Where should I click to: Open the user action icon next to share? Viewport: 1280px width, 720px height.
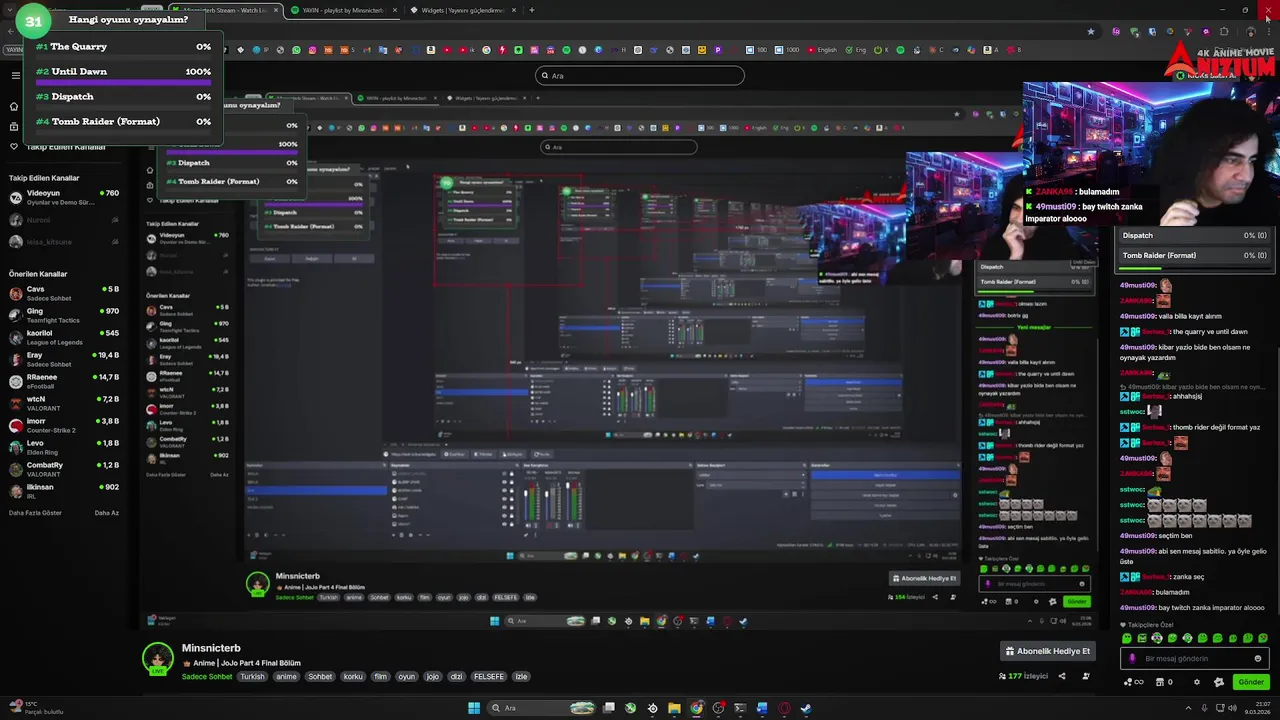pyautogui.click(x=1086, y=676)
